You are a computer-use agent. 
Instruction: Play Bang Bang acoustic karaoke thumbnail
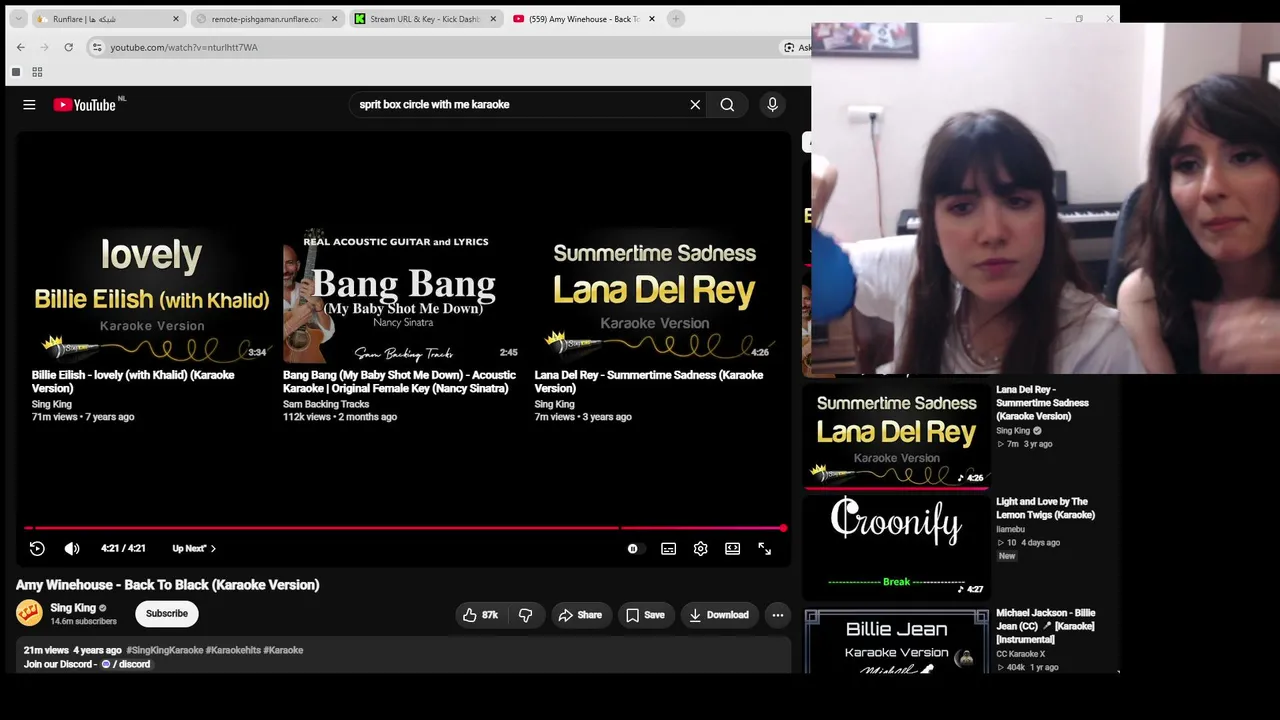click(x=401, y=294)
